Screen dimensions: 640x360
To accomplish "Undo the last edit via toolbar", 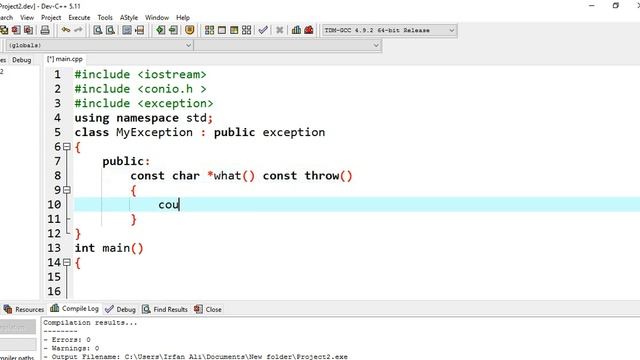I will [66, 30].
